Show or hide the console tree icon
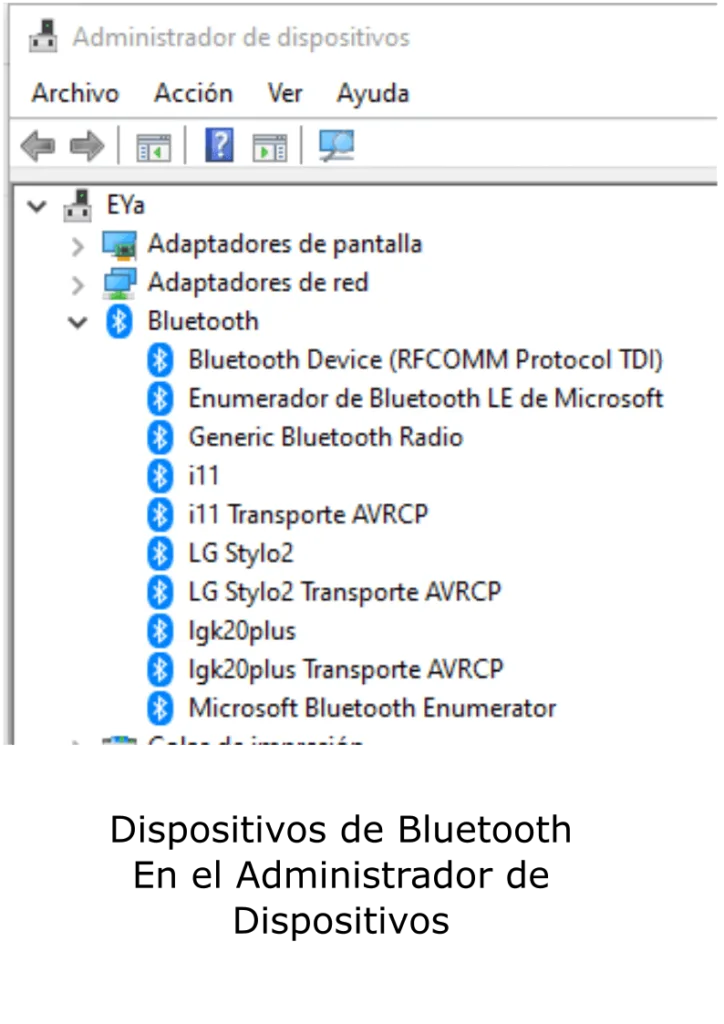Image resolution: width=724 pixels, height=1024 pixels. [153, 146]
